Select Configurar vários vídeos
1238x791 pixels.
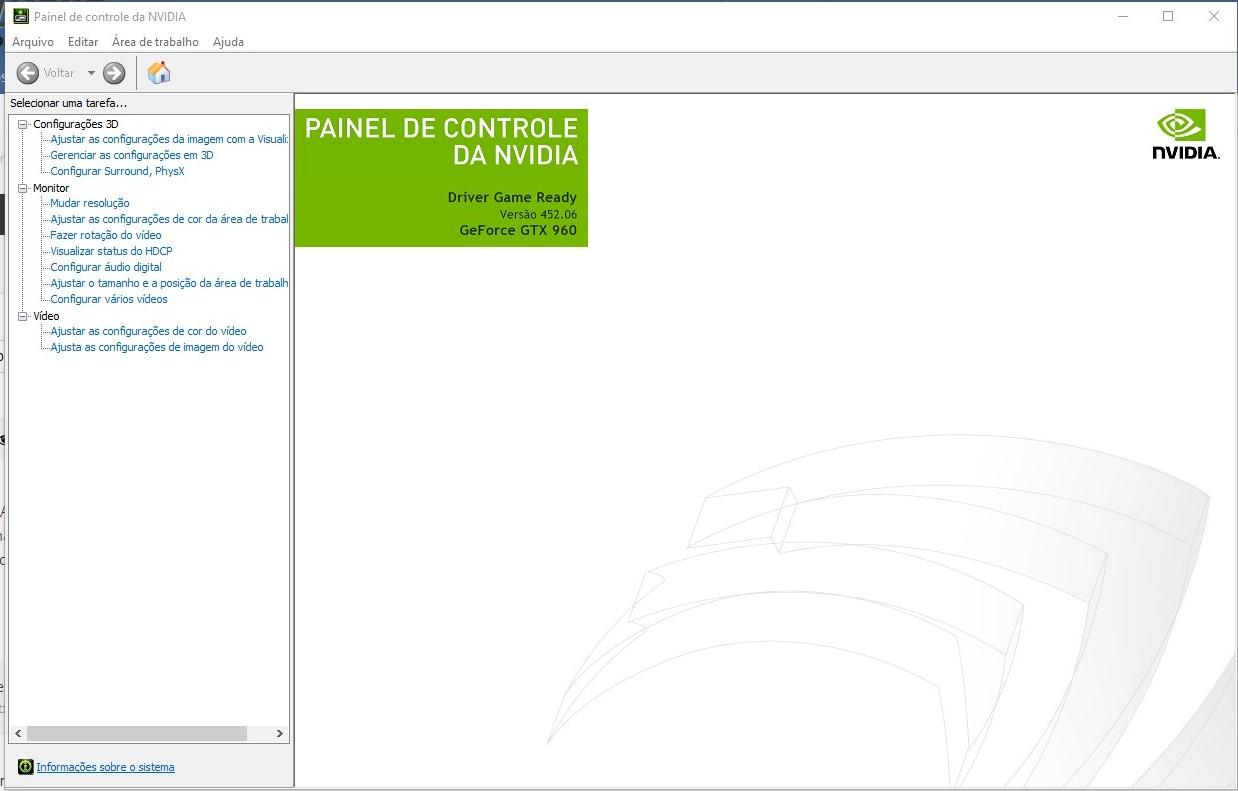pos(109,299)
